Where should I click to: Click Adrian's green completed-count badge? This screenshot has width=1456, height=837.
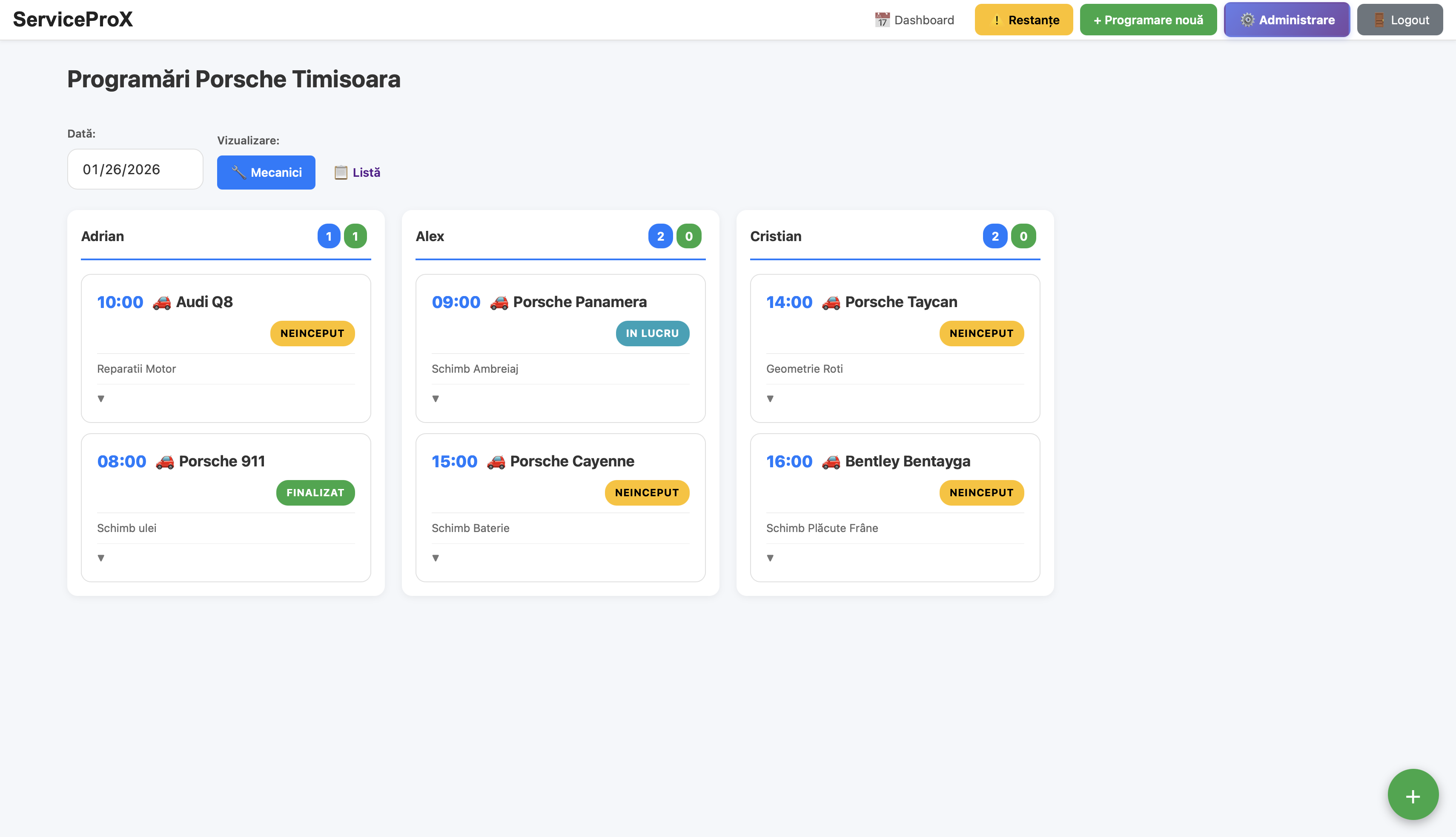(x=355, y=236)
